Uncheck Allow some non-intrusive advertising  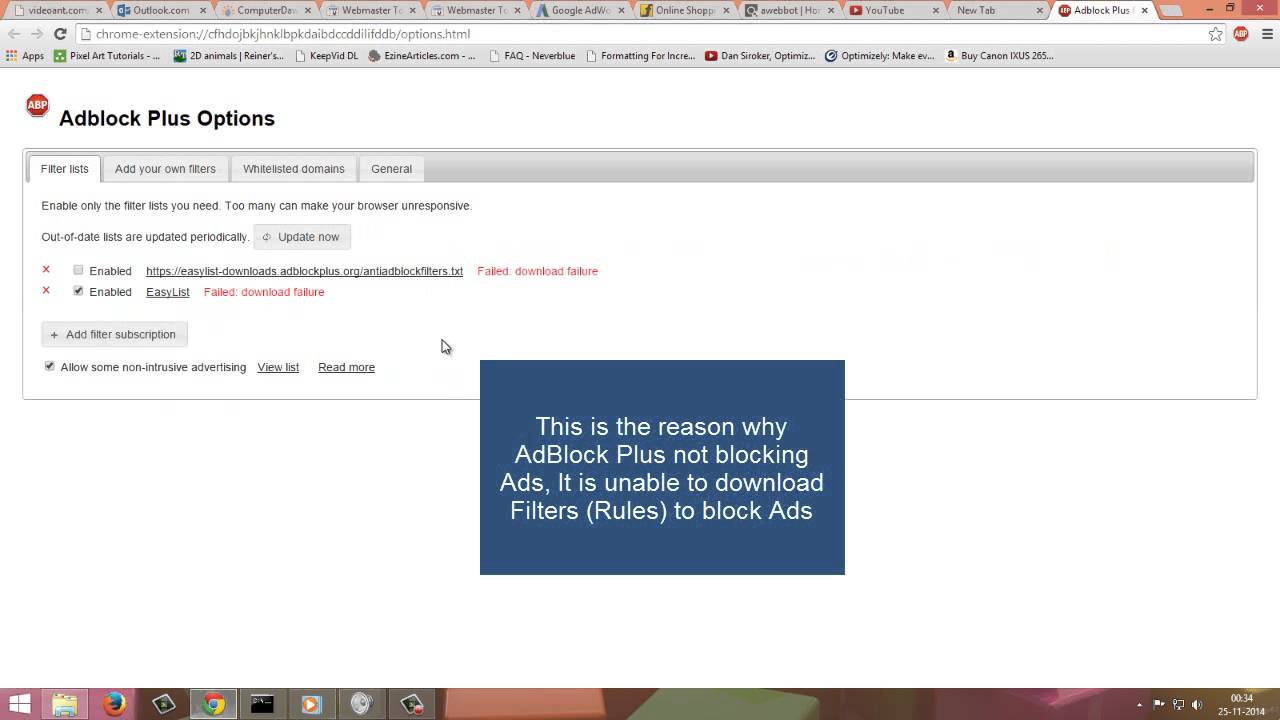point(49,366)
